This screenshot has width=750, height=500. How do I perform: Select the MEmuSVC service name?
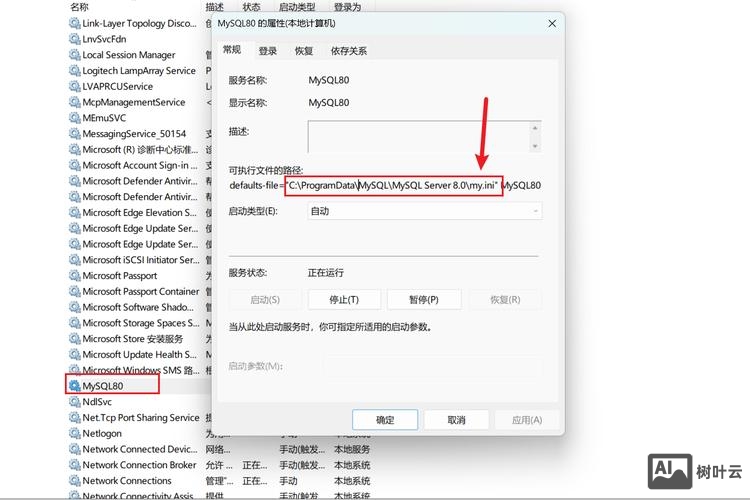click(104, 118)
